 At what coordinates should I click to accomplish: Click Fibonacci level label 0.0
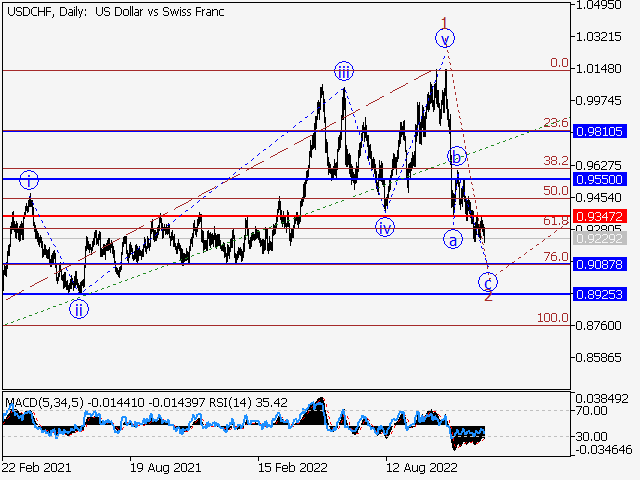coord(559,62)
